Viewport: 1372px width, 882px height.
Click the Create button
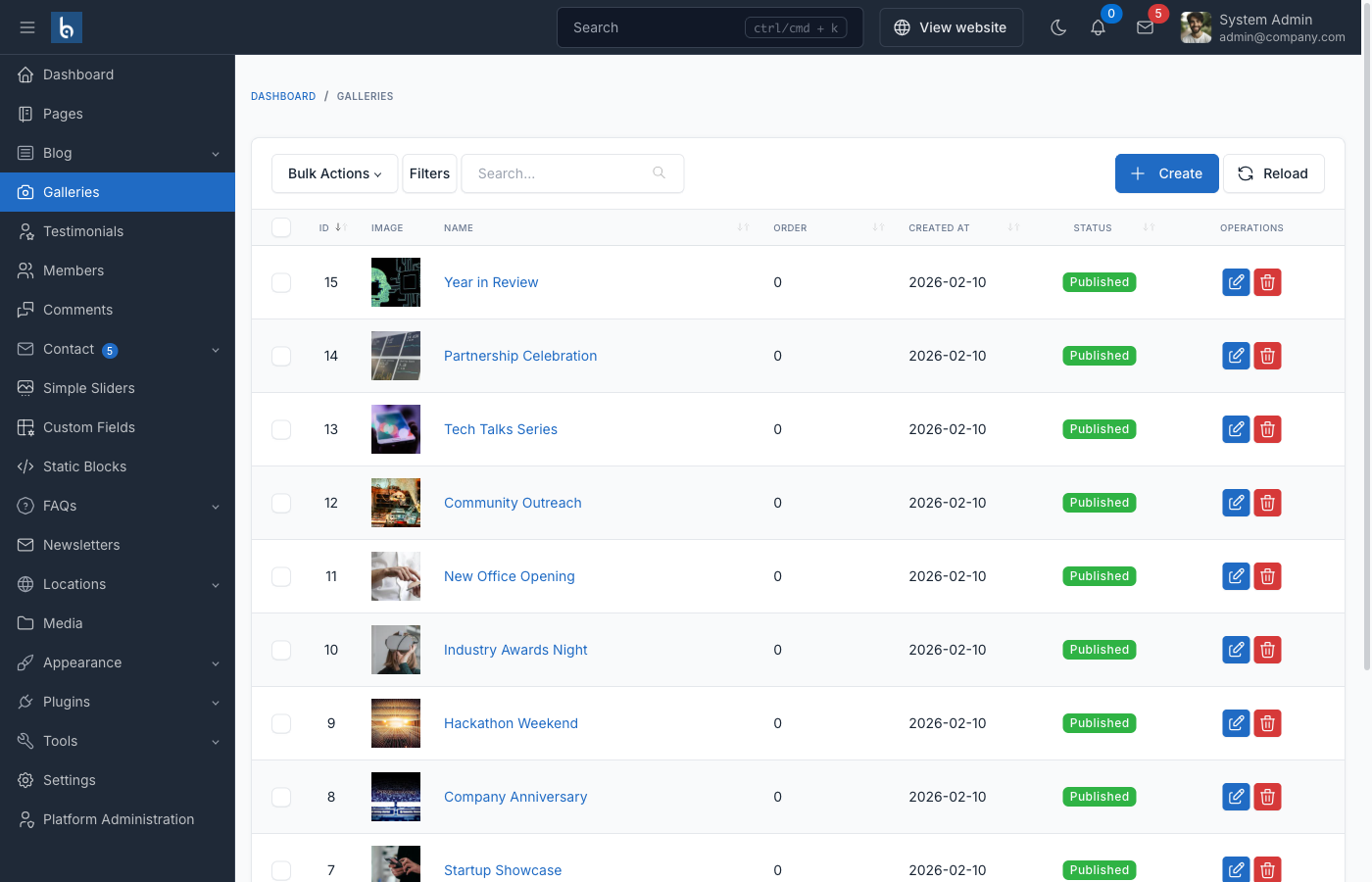(x=1166, y=173)
